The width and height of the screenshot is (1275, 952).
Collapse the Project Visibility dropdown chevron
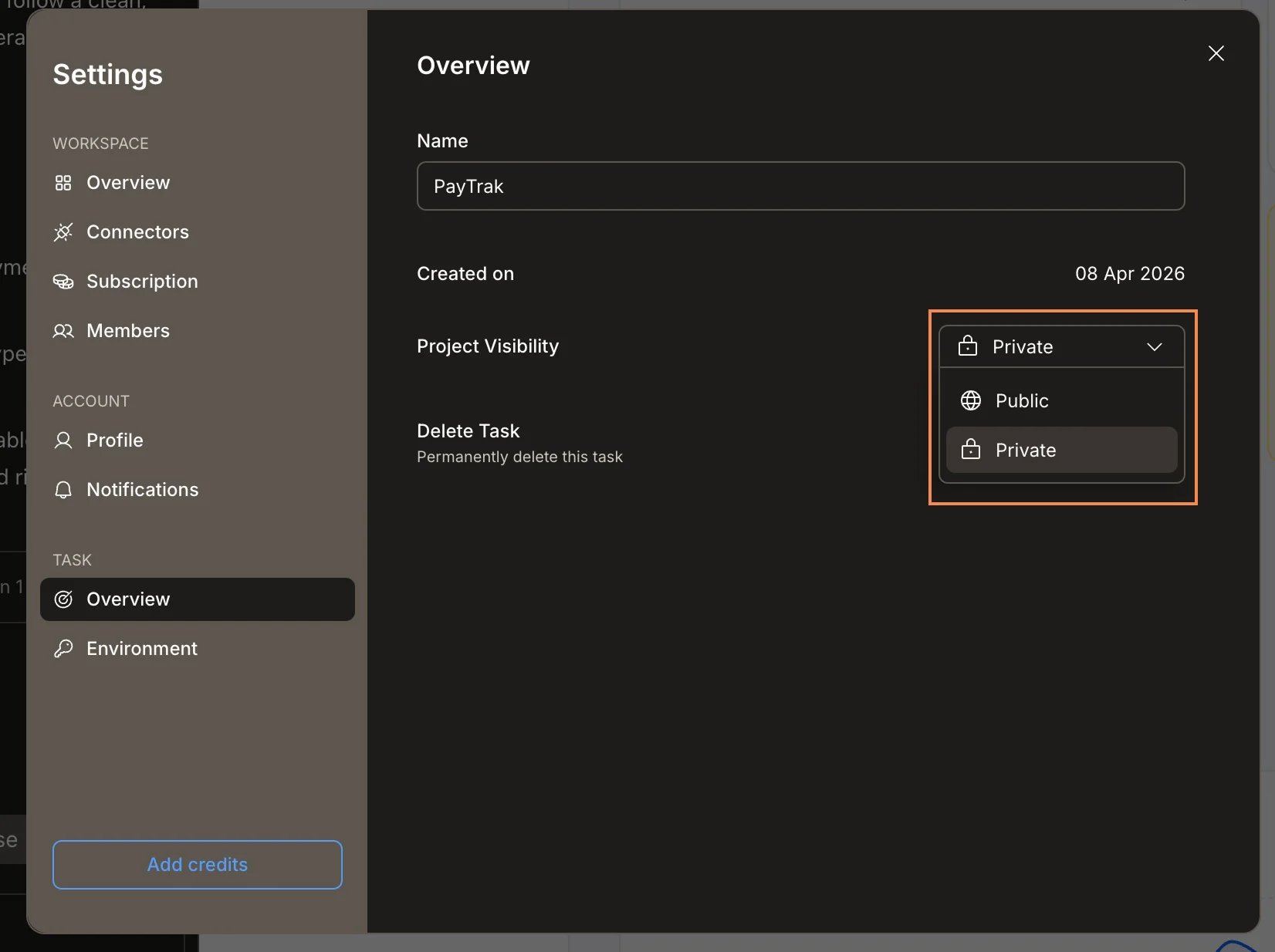1155,347
